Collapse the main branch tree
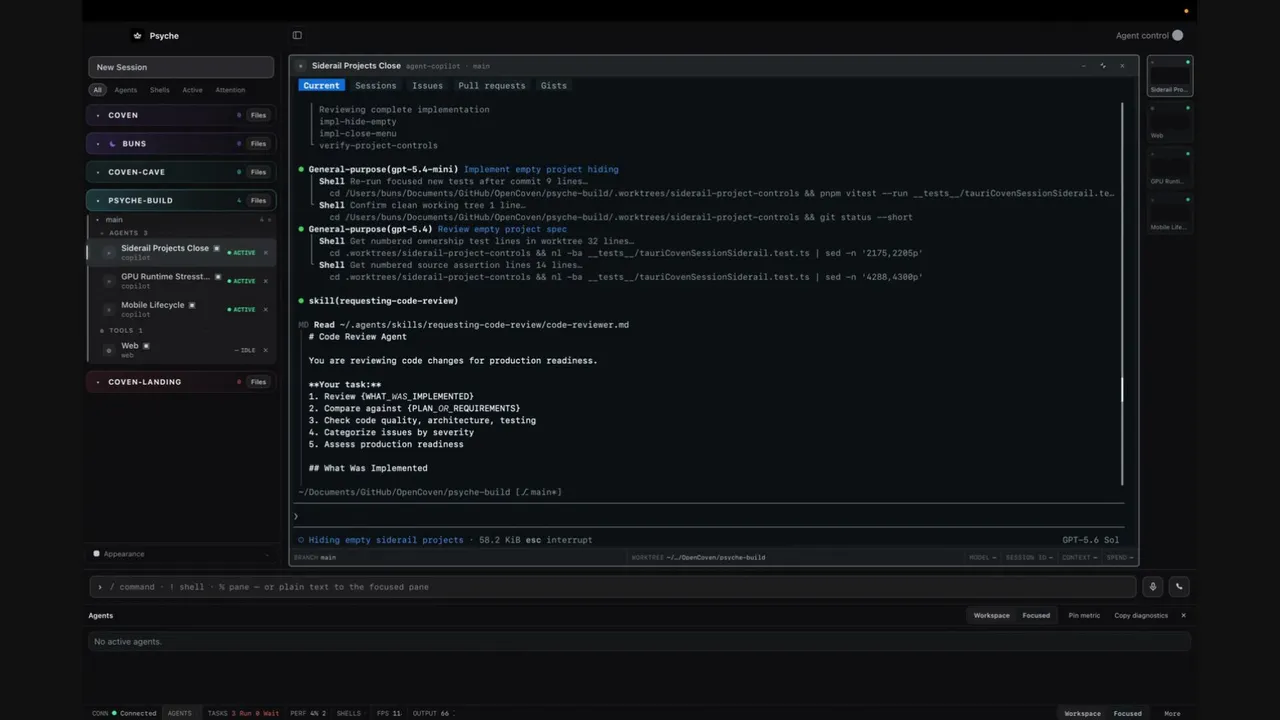 (97, 220)
